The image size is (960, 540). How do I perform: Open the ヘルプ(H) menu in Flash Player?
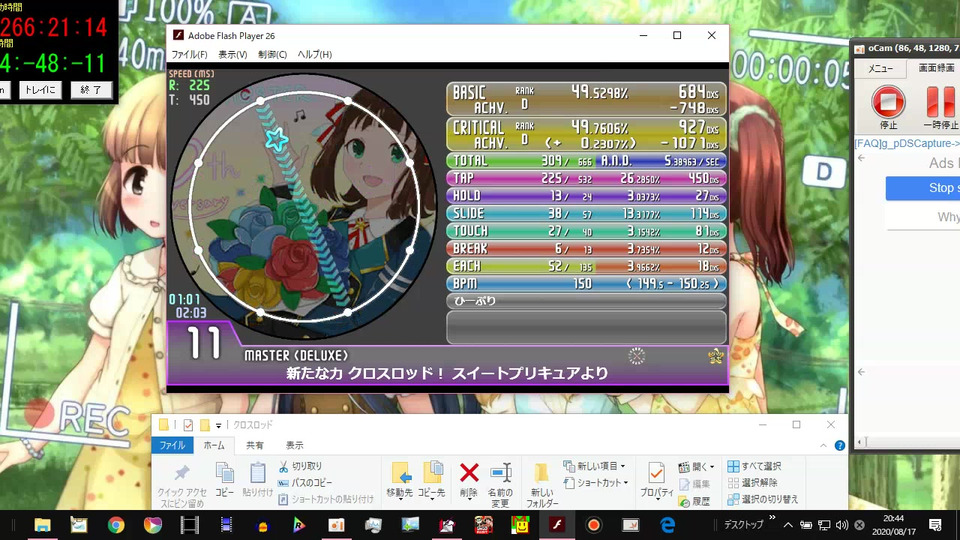(x=315, y=54)
